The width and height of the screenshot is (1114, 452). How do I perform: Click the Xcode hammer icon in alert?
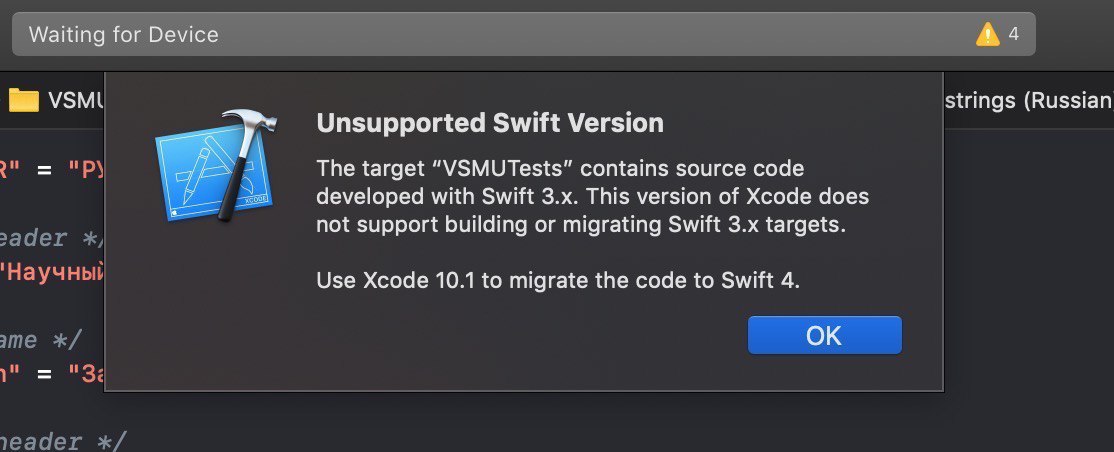pyautogui.click(x=215, y=165)
